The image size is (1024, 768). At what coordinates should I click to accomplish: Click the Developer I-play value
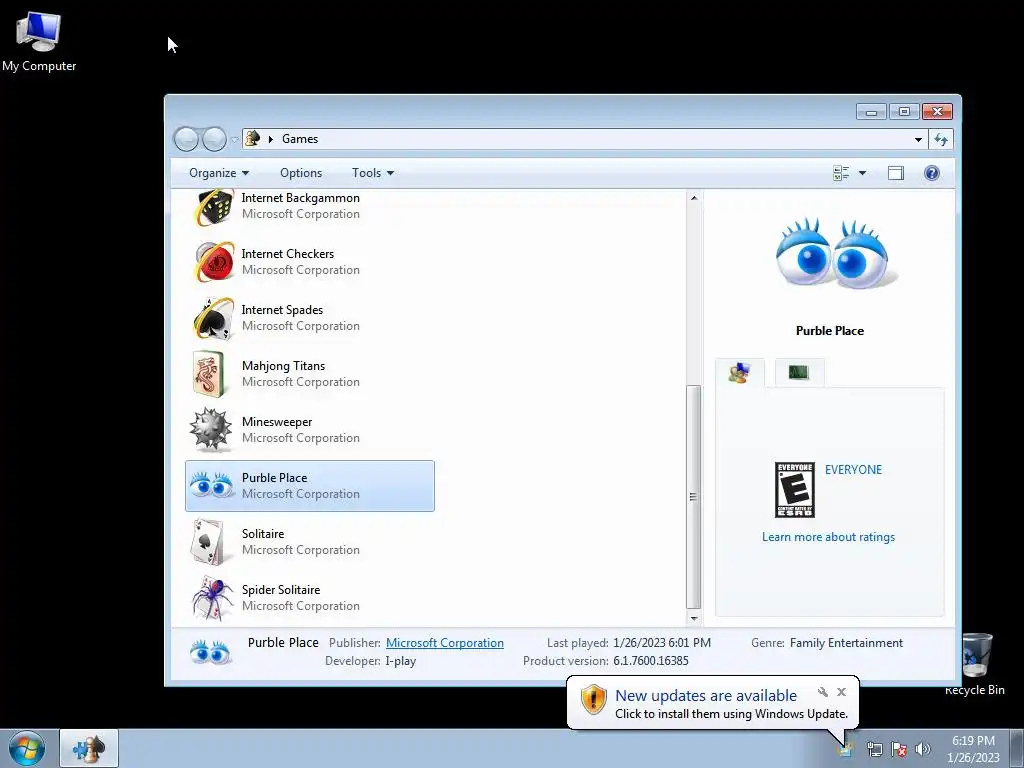pos(400,661)
